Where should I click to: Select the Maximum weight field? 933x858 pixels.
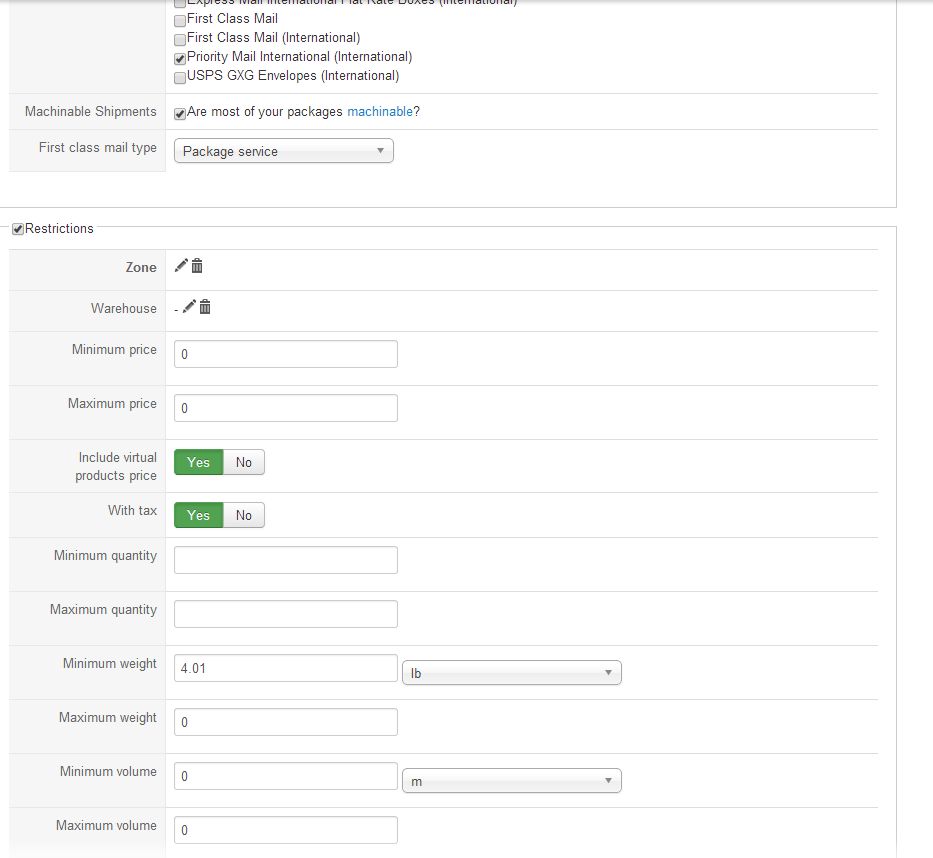coord(286,722)
